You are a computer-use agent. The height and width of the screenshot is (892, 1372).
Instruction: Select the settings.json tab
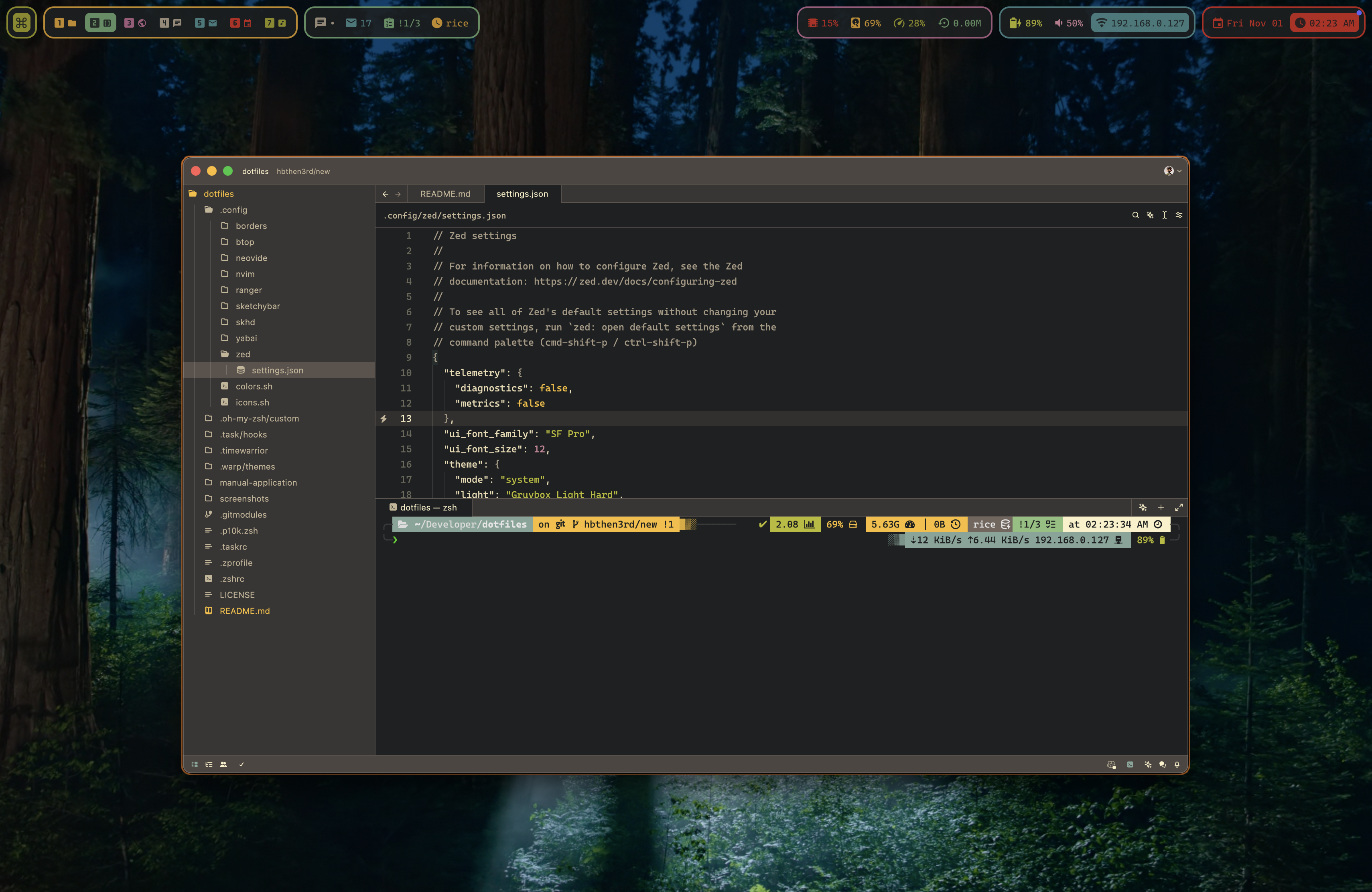pos(522,194)
